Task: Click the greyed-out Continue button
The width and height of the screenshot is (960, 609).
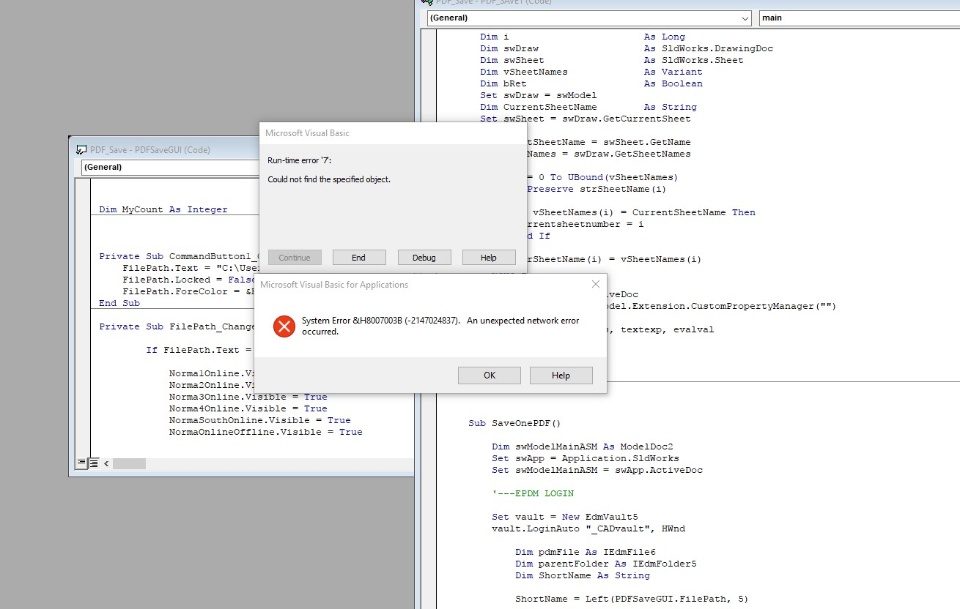Action: [294, 258]
